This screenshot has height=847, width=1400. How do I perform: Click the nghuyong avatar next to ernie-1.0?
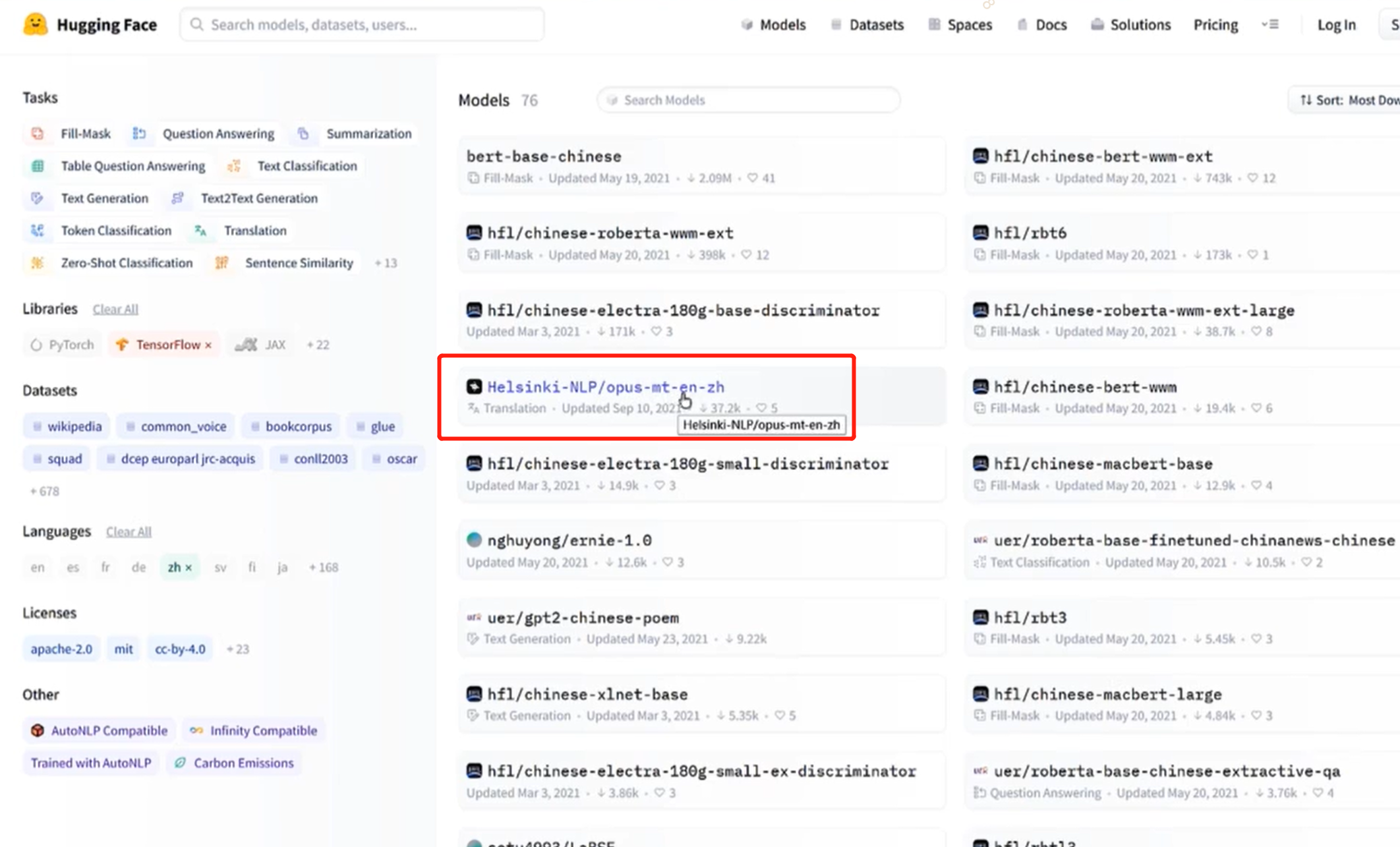[474, 540]
